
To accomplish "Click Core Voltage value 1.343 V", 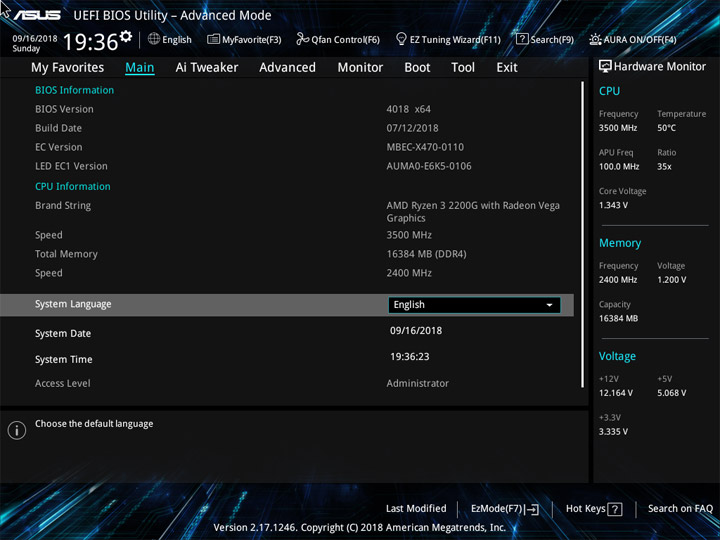I will 613,205.
